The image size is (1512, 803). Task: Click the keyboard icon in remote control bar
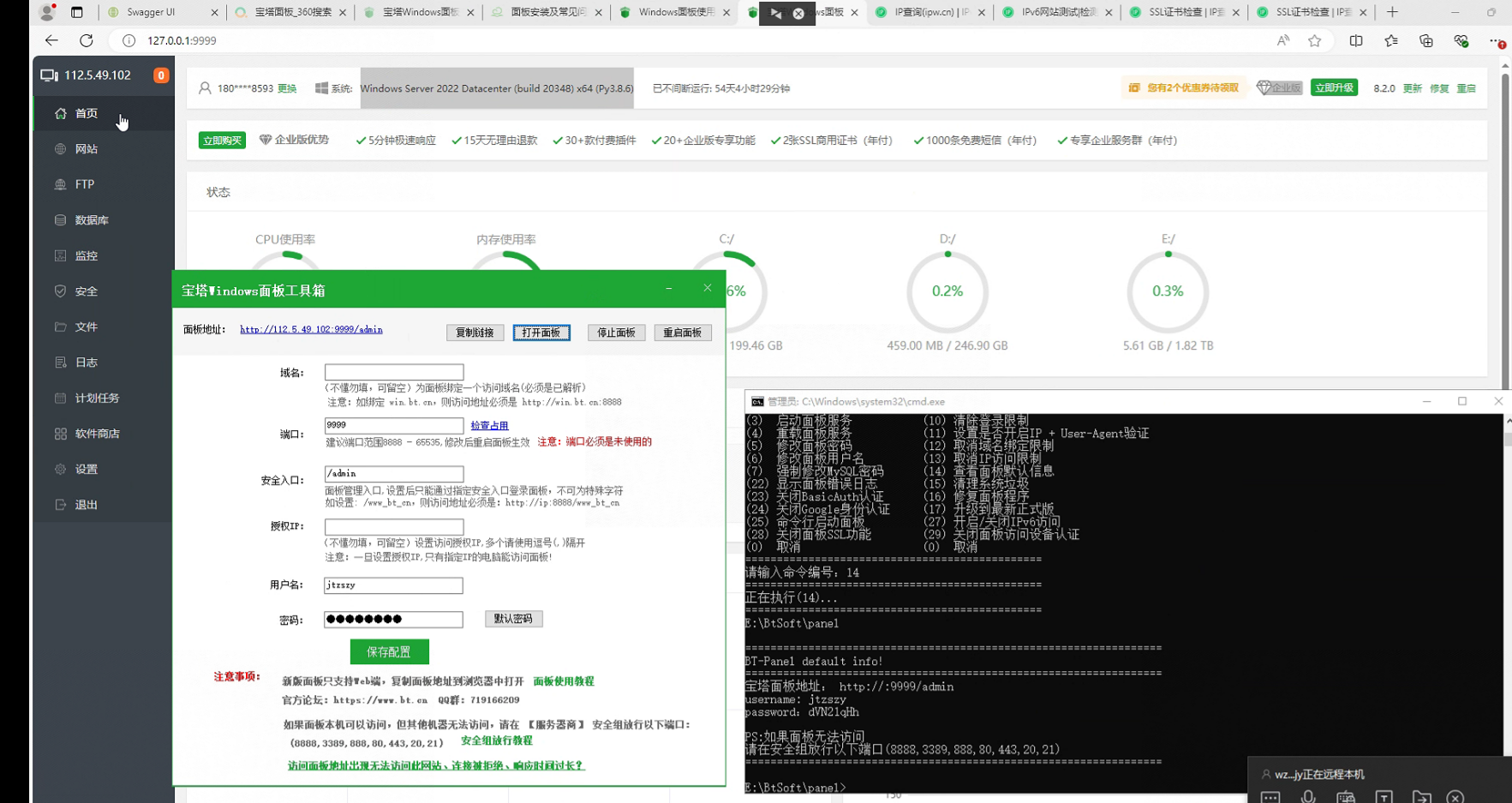coord(1346,797)
